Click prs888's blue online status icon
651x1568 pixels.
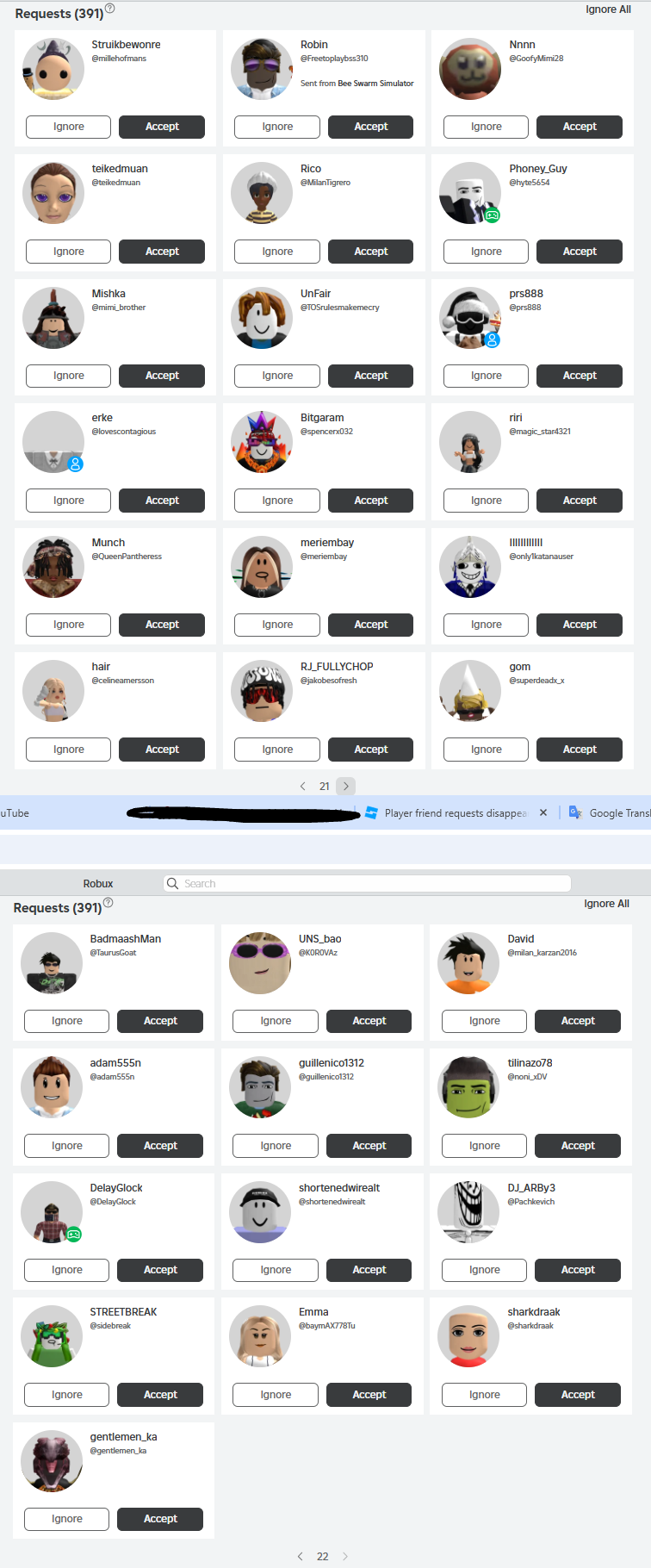pos(492,339)
